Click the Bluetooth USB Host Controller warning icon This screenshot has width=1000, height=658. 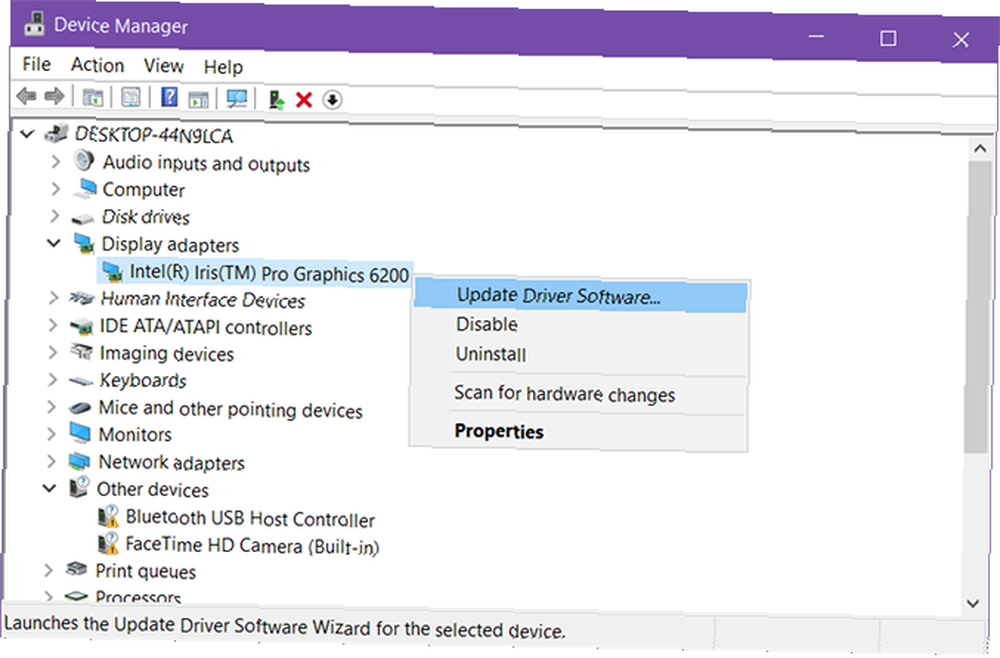(108, 515)
